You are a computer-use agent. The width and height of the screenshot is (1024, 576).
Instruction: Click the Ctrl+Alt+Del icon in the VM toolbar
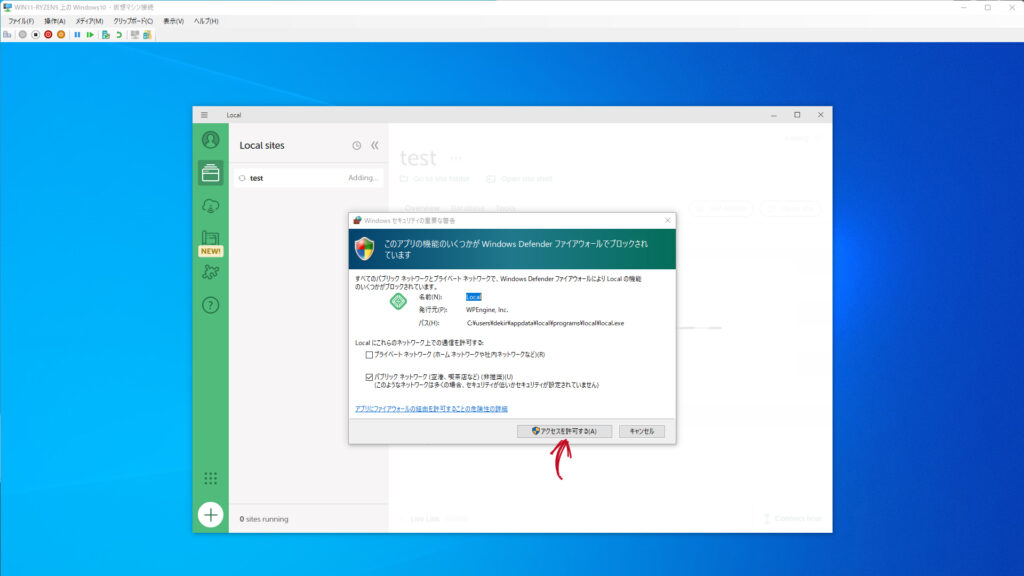point(7,35)
